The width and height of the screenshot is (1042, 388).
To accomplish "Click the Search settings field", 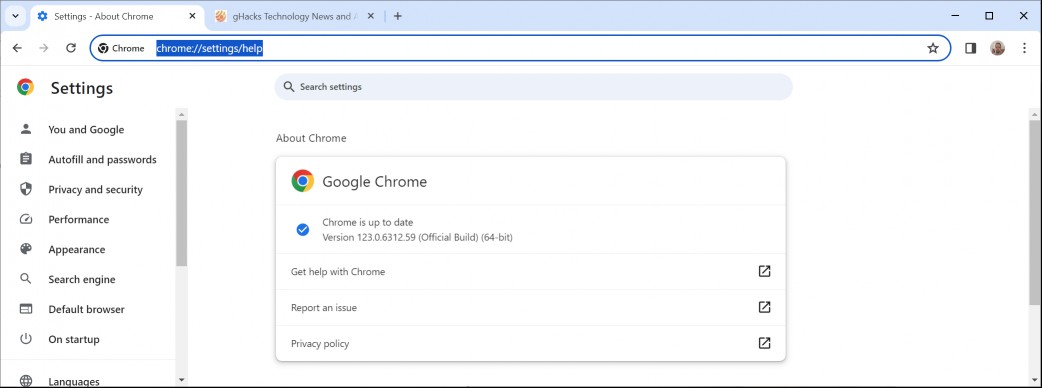I will coord(533,86).
